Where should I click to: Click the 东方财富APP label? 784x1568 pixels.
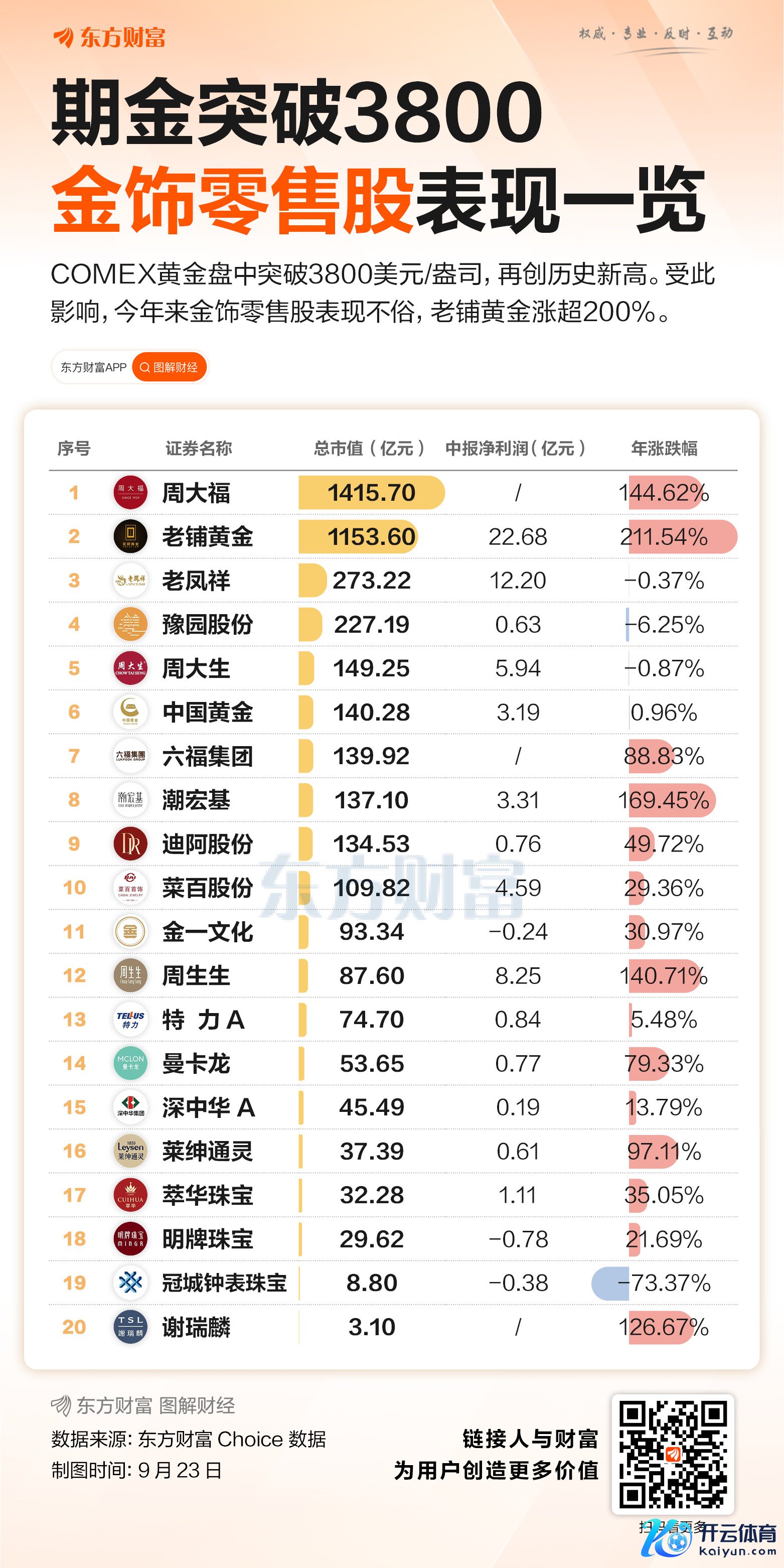coord(93,368)
